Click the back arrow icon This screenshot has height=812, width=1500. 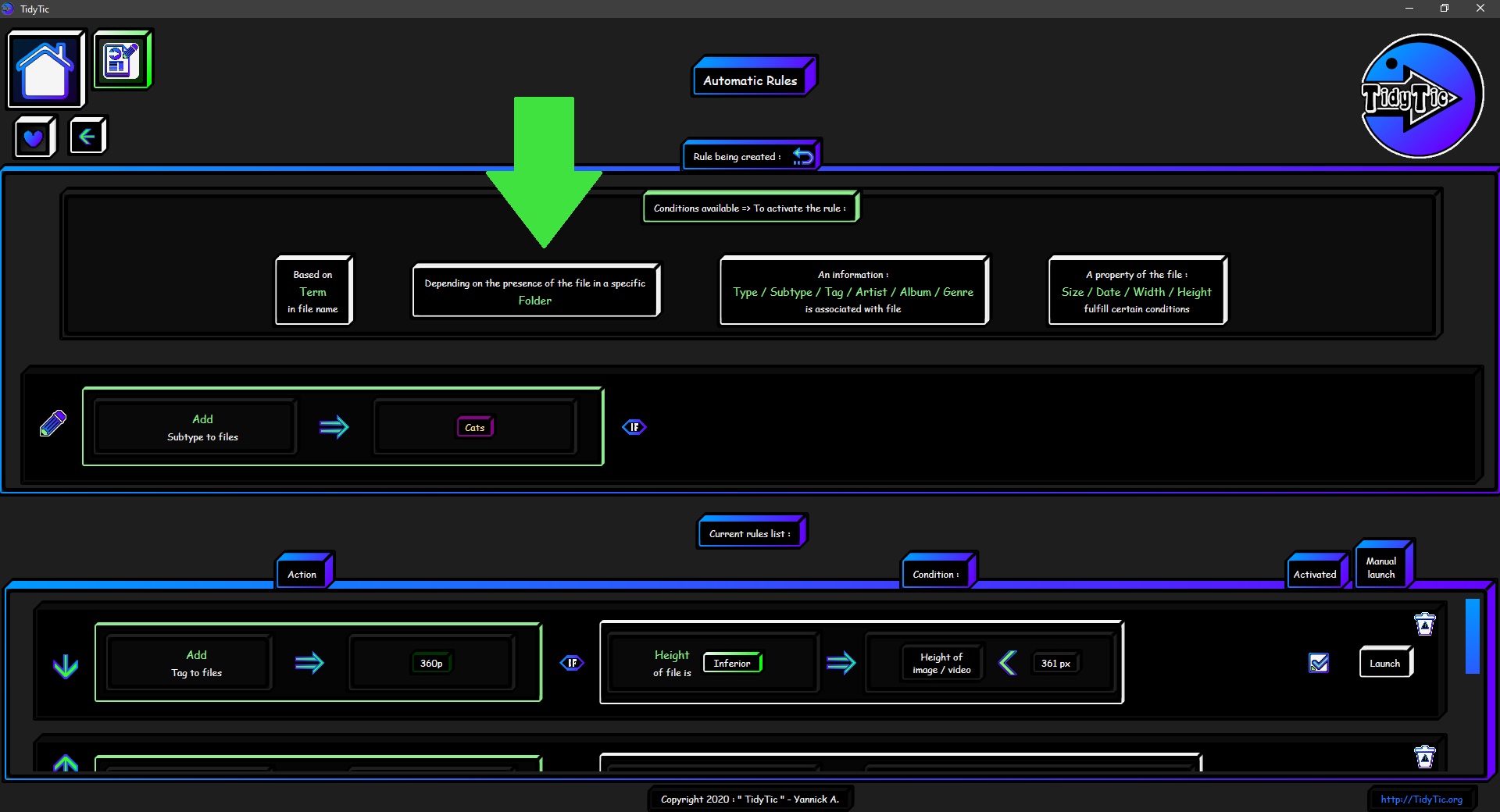coord(87,137)
